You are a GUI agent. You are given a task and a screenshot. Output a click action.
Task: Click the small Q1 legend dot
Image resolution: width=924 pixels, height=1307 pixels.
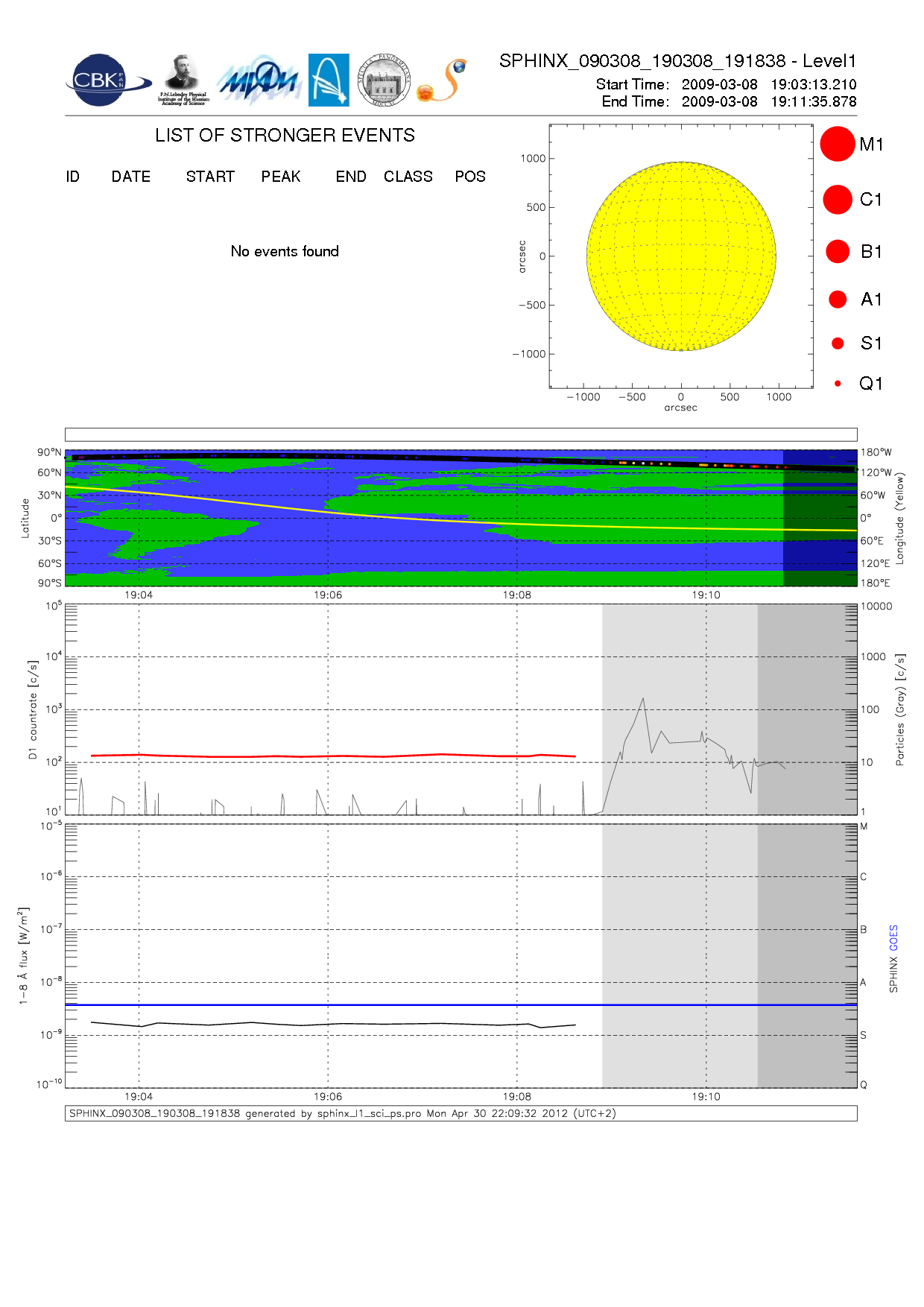click(x=838, y=384)
